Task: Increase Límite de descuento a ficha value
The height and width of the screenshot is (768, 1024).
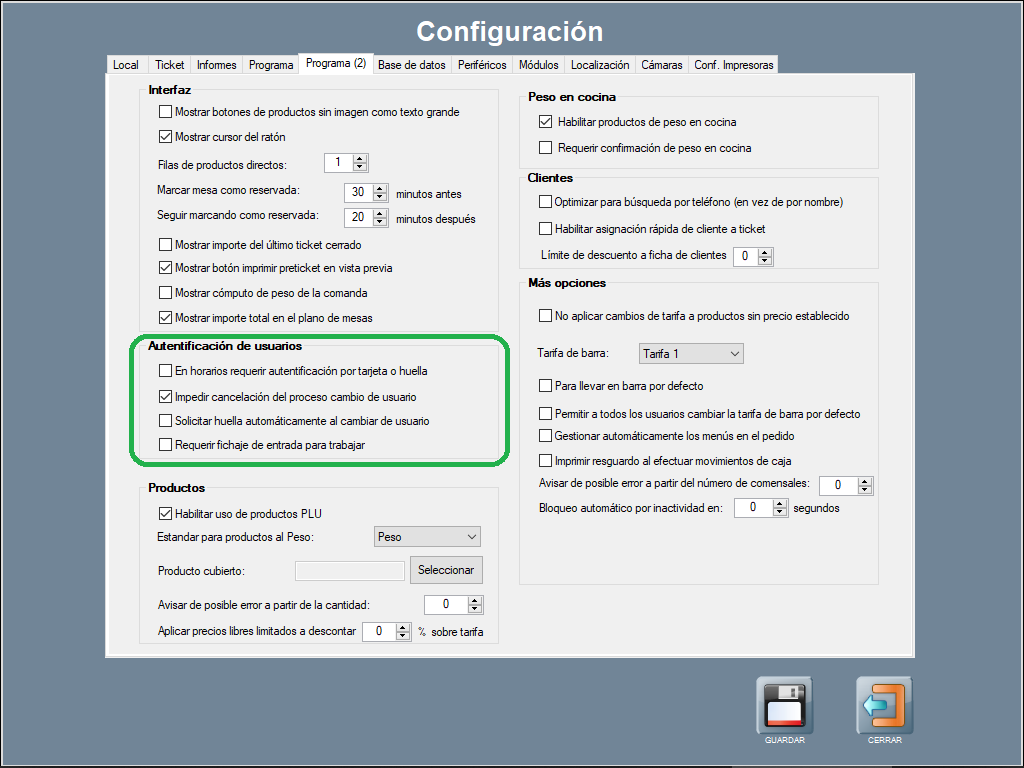Action: [x=766, y=252]
